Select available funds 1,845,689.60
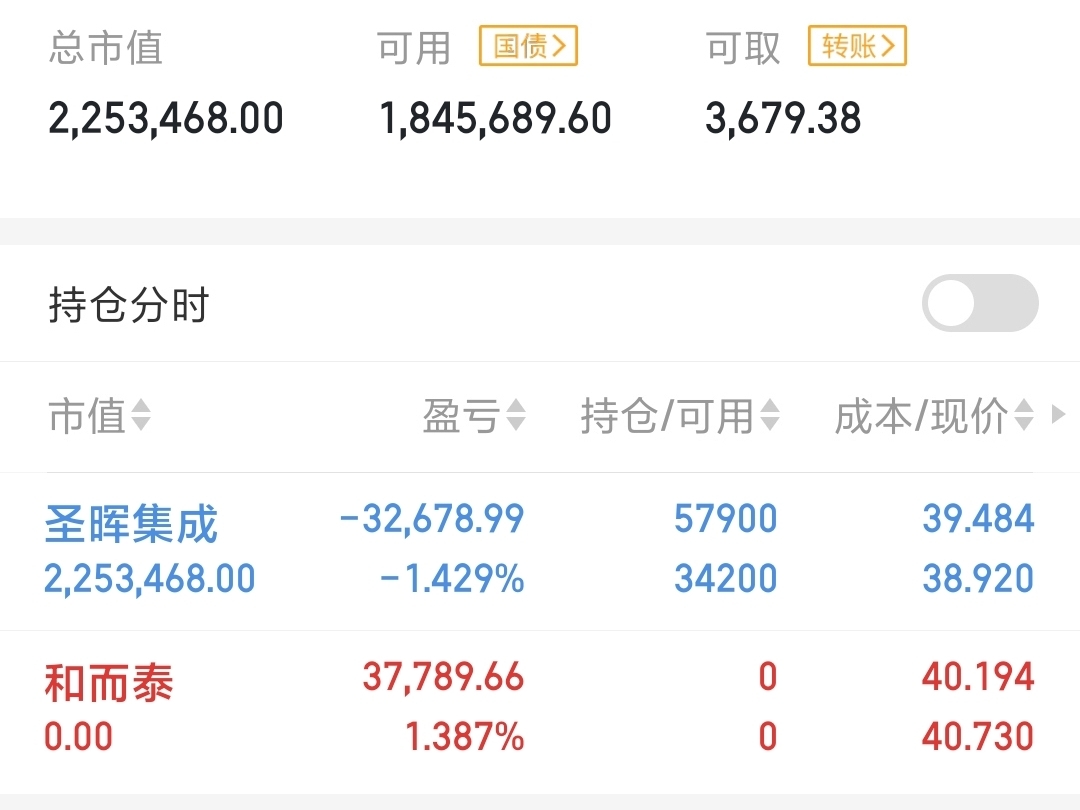Viewport: 1080px width, 810px height. pos(495,118)
